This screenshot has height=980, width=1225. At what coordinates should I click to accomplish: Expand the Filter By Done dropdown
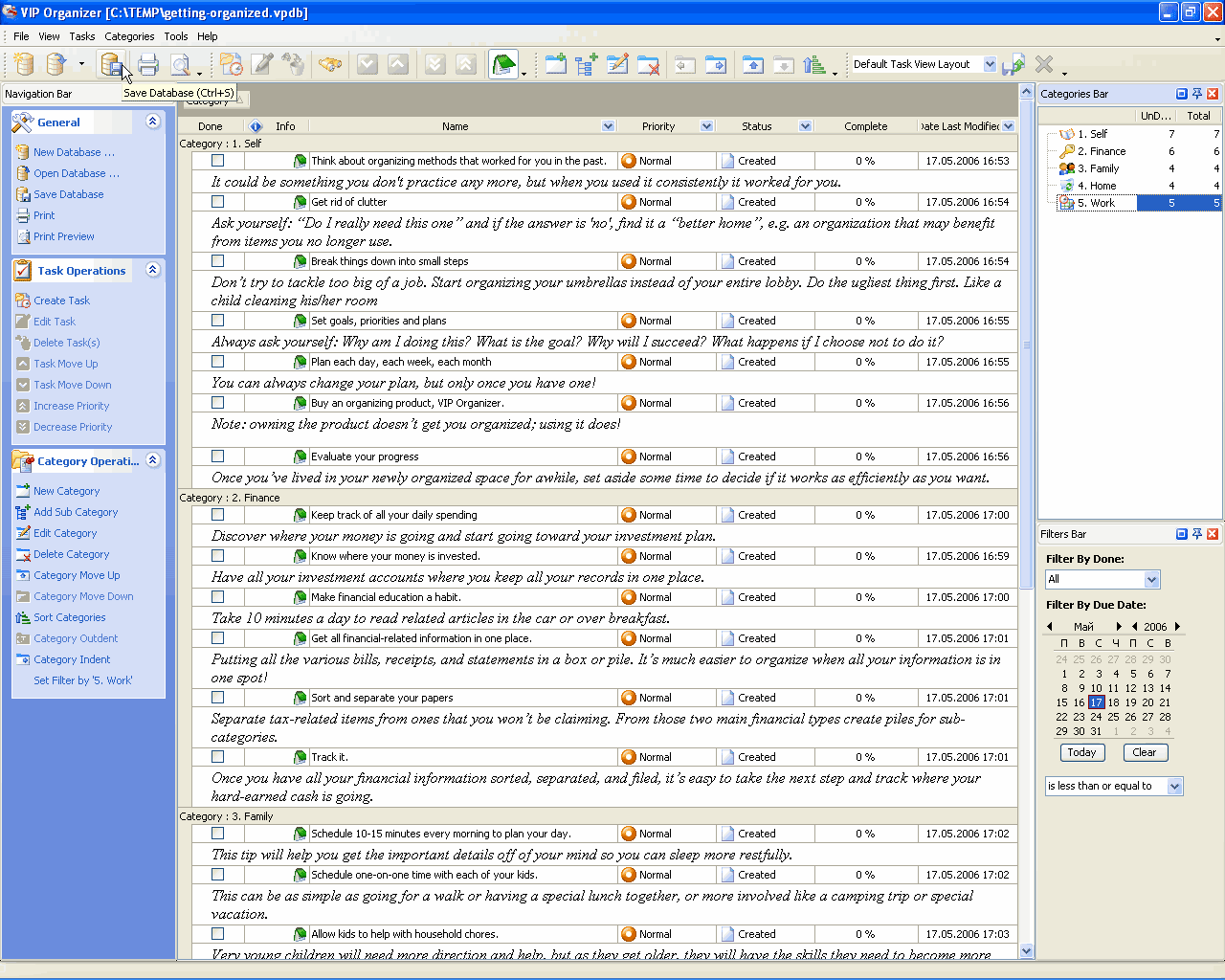coord(1151,579)
